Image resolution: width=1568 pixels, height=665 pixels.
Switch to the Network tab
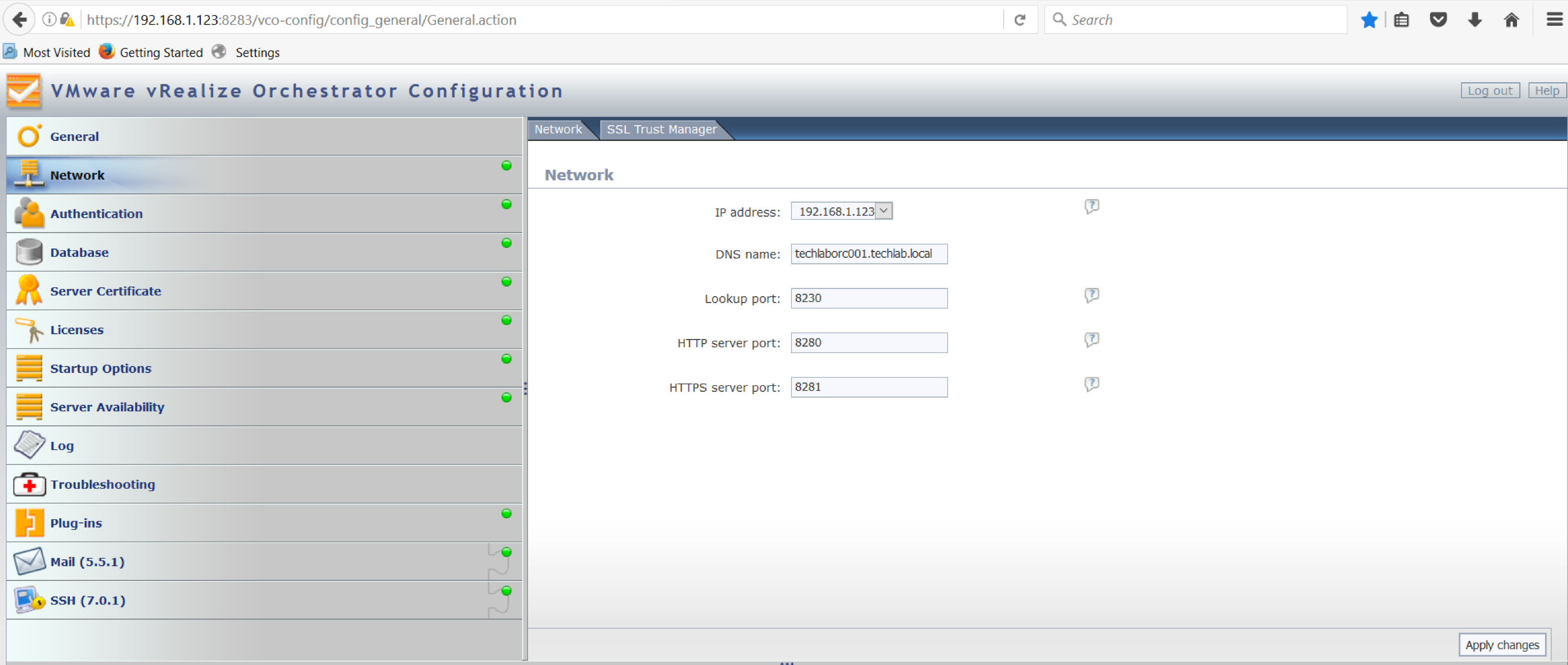coord(558,129)
